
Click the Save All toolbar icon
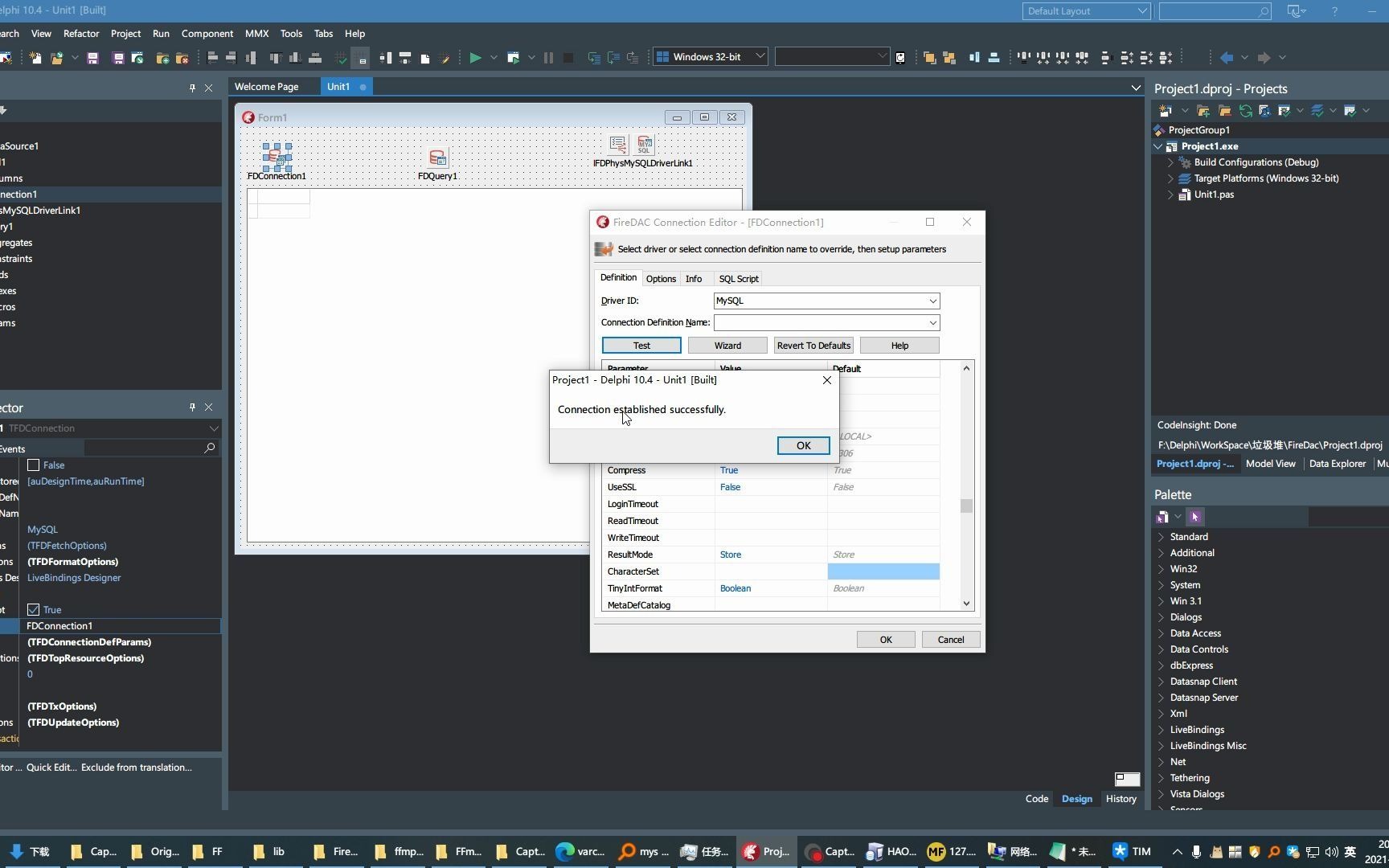(118, 58)
